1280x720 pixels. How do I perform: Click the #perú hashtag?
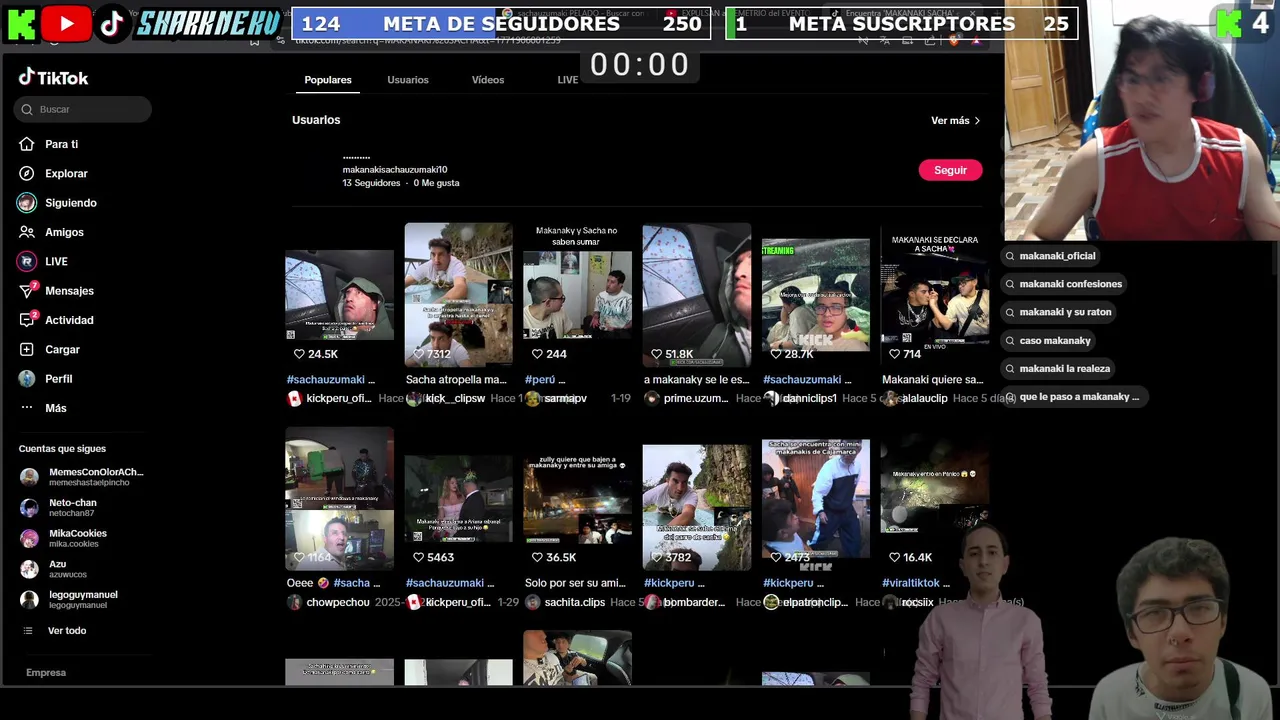click(540, 380)
